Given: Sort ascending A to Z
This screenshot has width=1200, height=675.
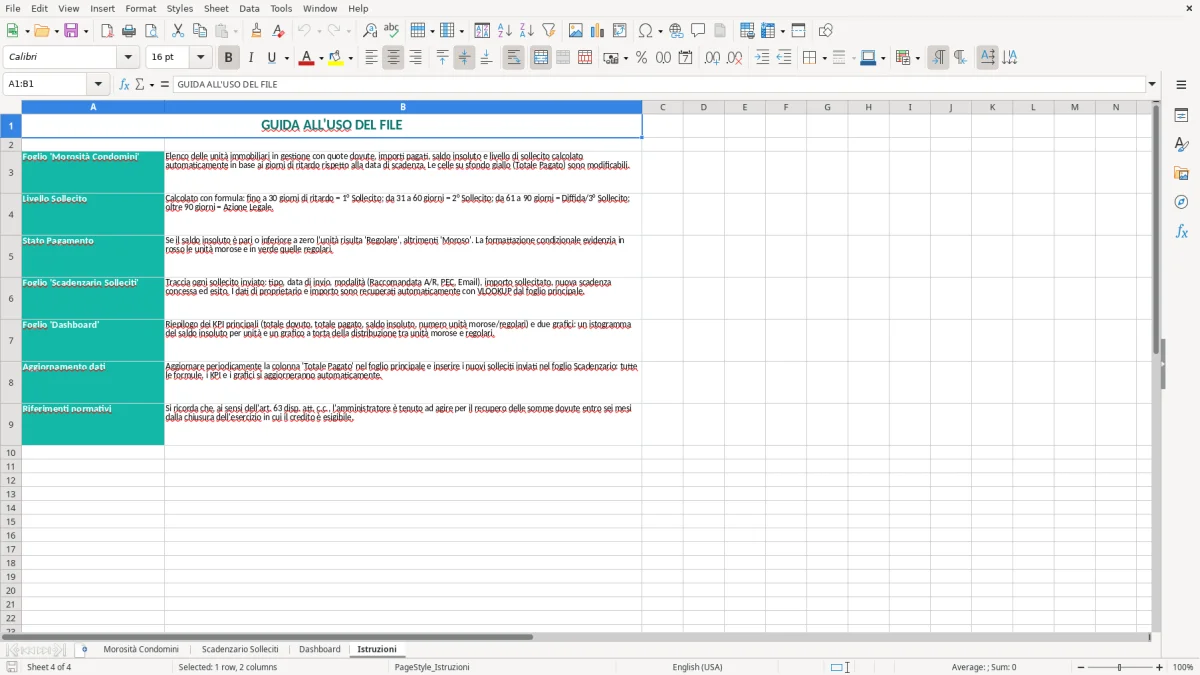Looking at the screenshot, I should (505, 31).
